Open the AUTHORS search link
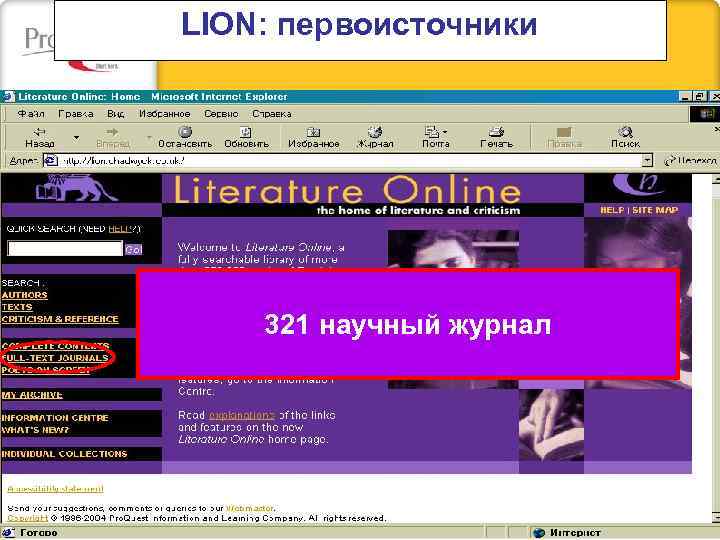This screenshot has width=720, height=540. tap(24, 295)
